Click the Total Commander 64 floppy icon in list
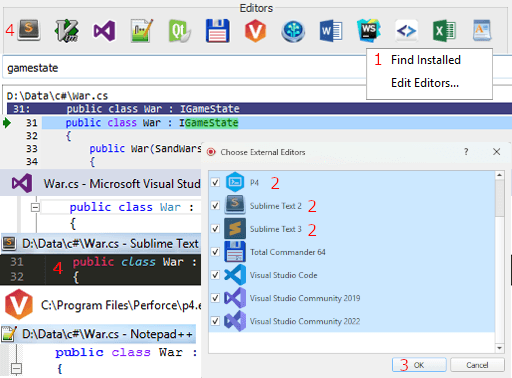The width and height of the screenshot is (512, 378). [235, 251]
